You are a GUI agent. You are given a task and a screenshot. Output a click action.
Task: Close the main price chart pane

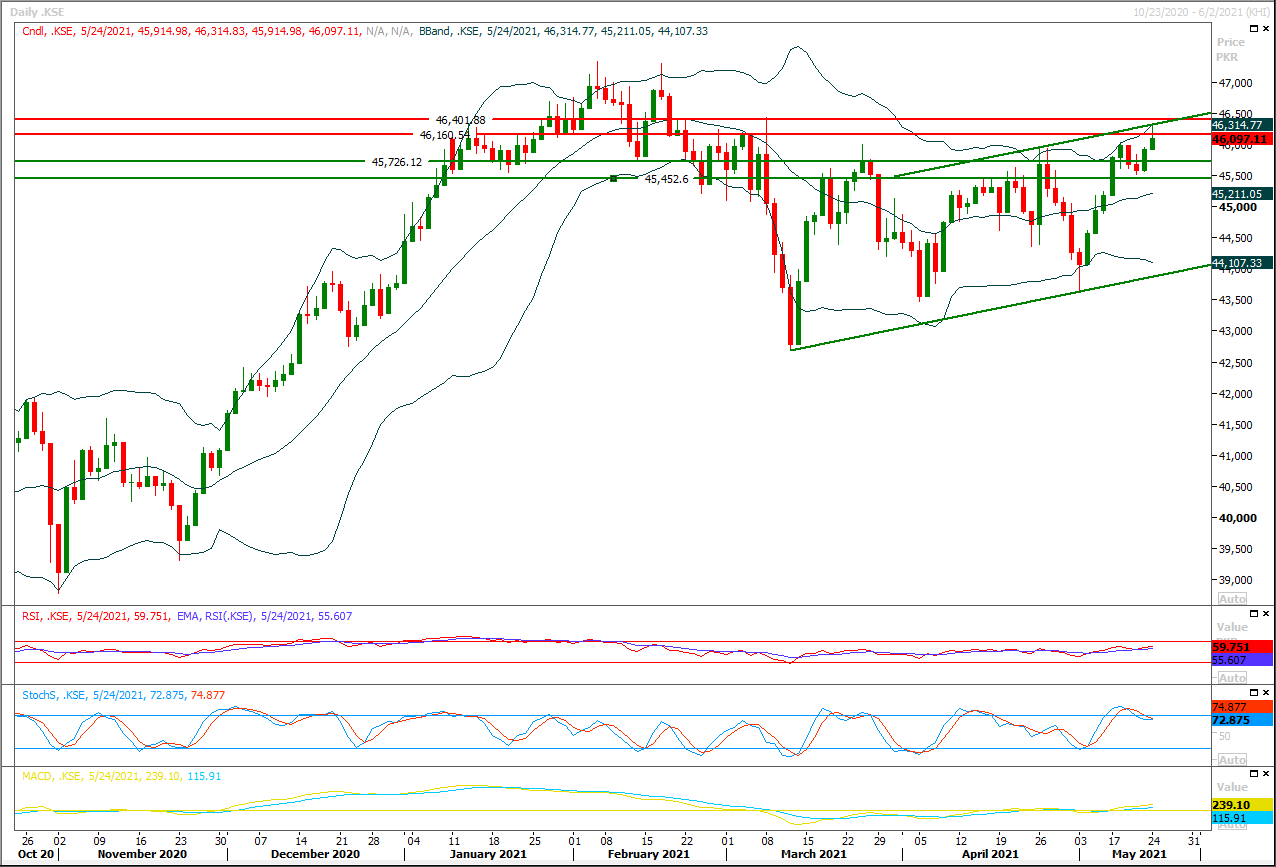(x=1266, y=31)
